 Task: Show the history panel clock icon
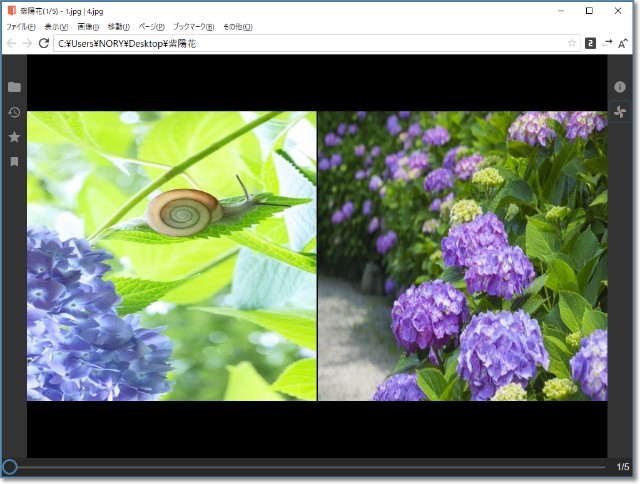(x=14, y=112)
